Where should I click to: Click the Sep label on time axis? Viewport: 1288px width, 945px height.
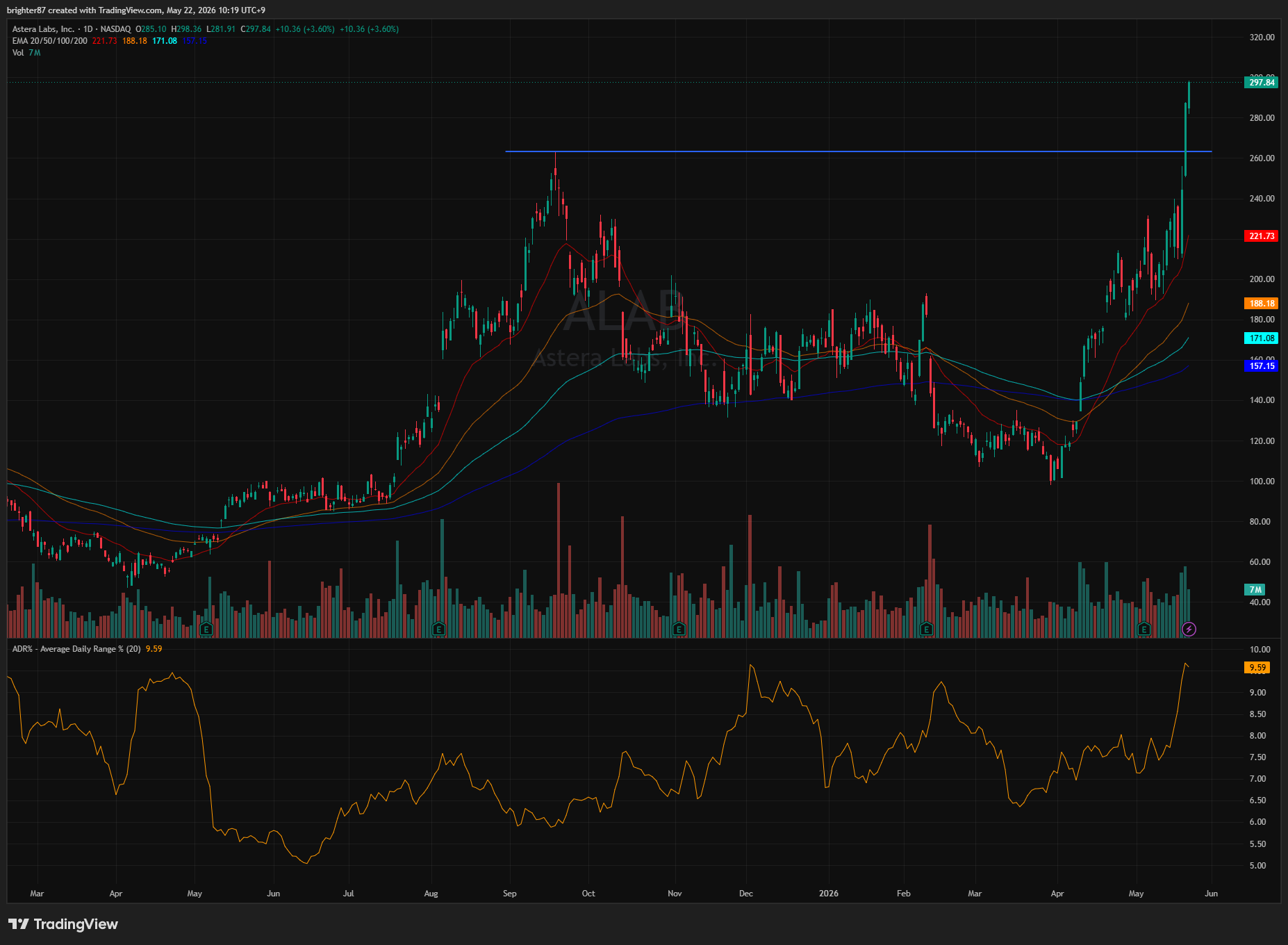(510, 894)
